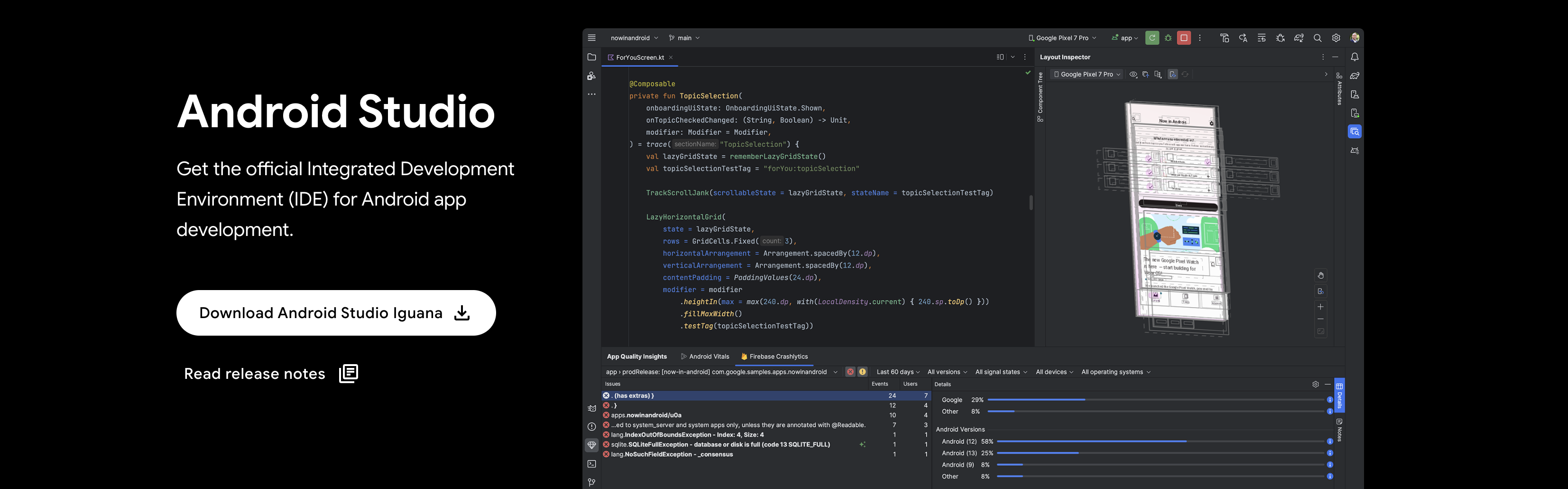Open the Logcat tool window icon
The width and height of the screenshot is (1568, 489).
591,409
